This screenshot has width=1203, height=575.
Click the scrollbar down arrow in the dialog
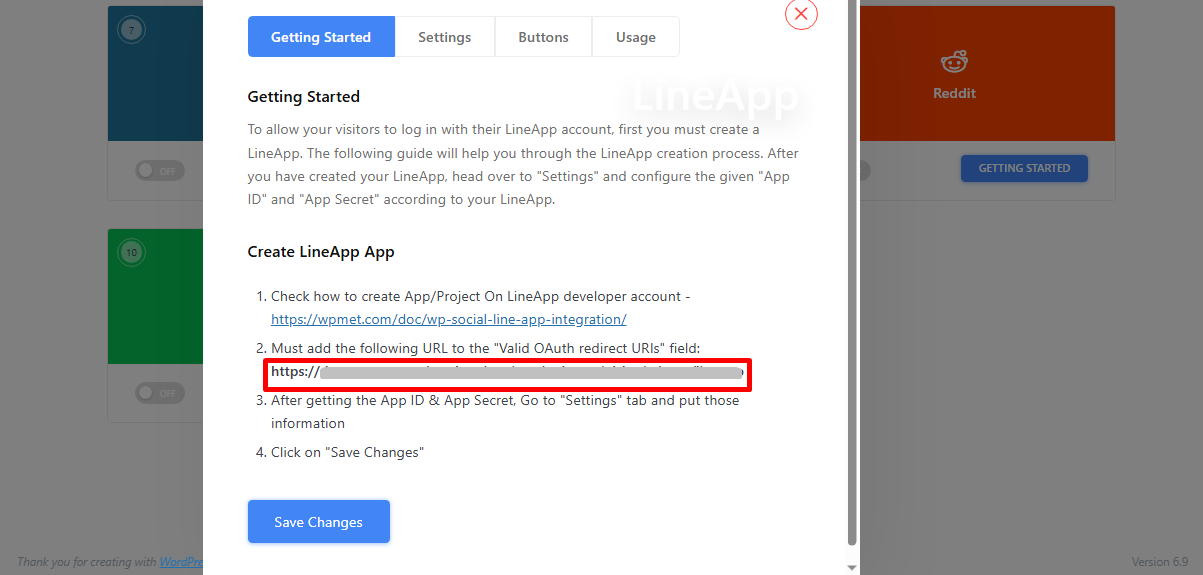pos(852,567)
